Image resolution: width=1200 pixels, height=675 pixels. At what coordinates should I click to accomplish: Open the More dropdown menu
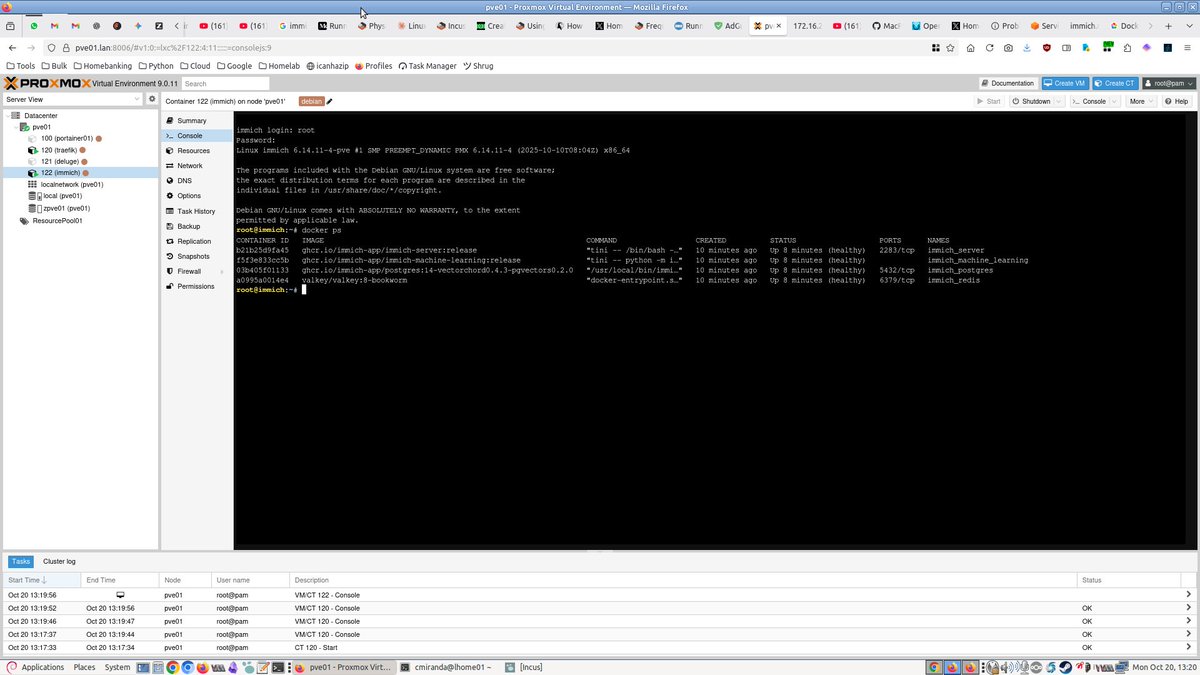(x=1140, y=101)
